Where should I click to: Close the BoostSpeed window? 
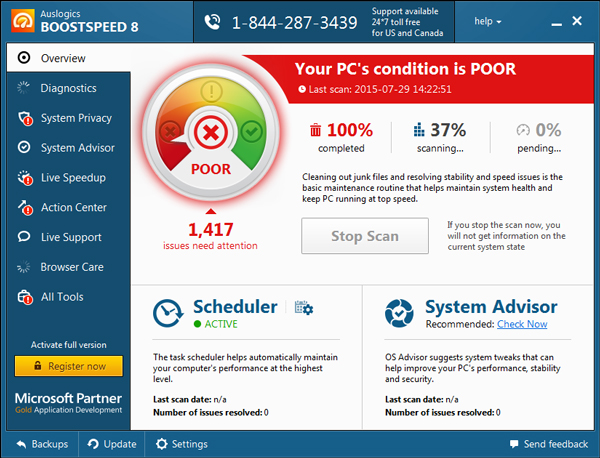click(x=577, y=21)
